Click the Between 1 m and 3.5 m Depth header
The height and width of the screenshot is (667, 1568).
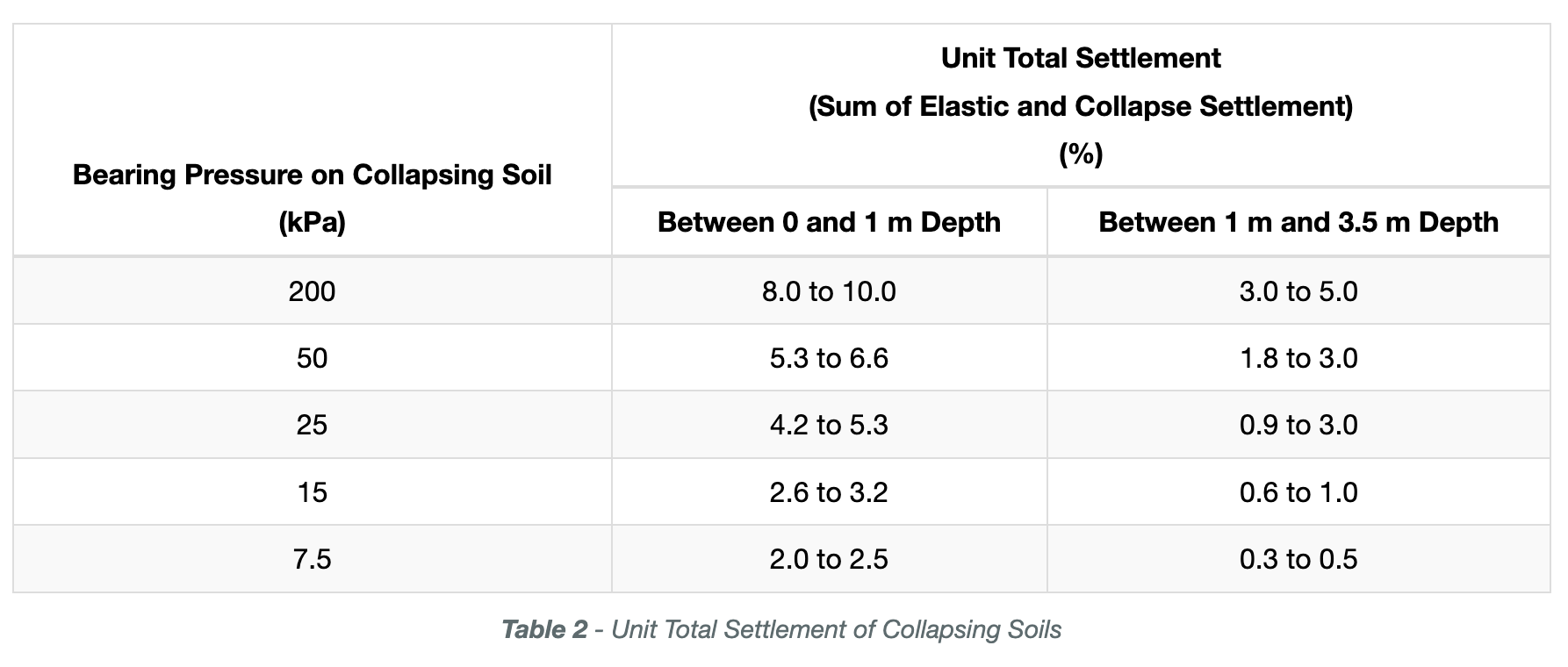(x=1298, y=222)
